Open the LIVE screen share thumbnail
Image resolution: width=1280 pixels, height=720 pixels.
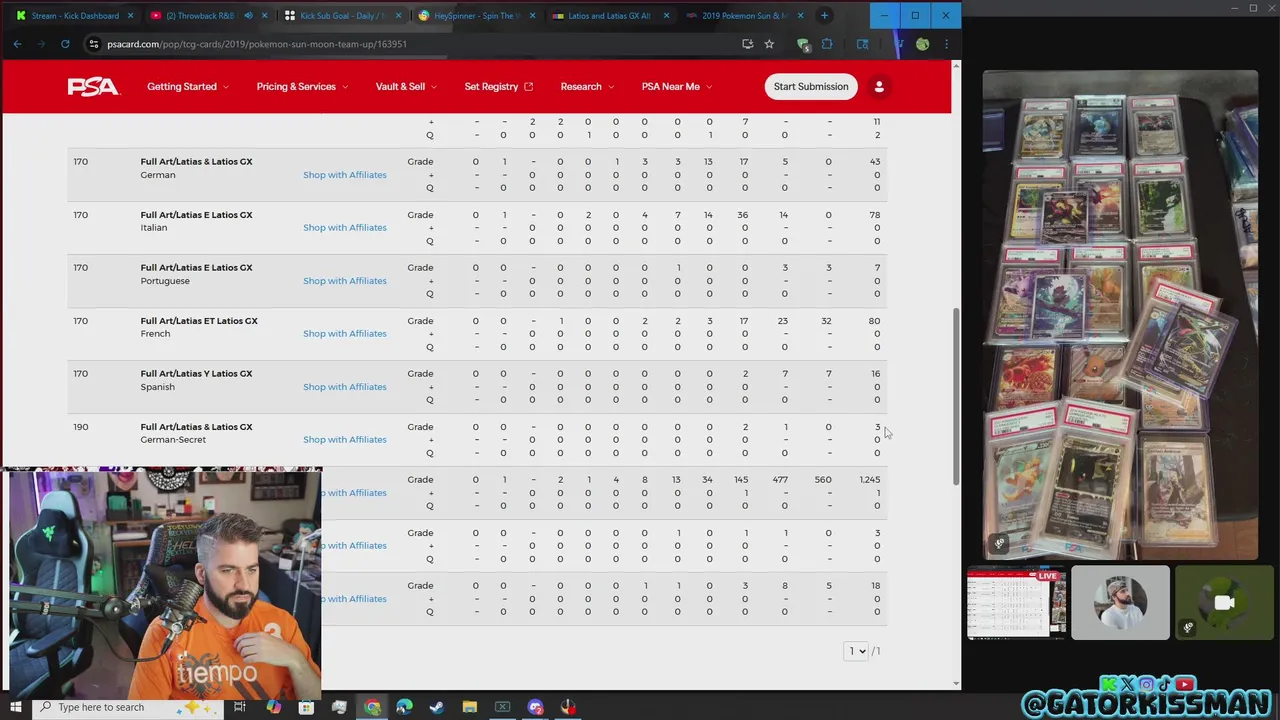[x=1016, y=603]
